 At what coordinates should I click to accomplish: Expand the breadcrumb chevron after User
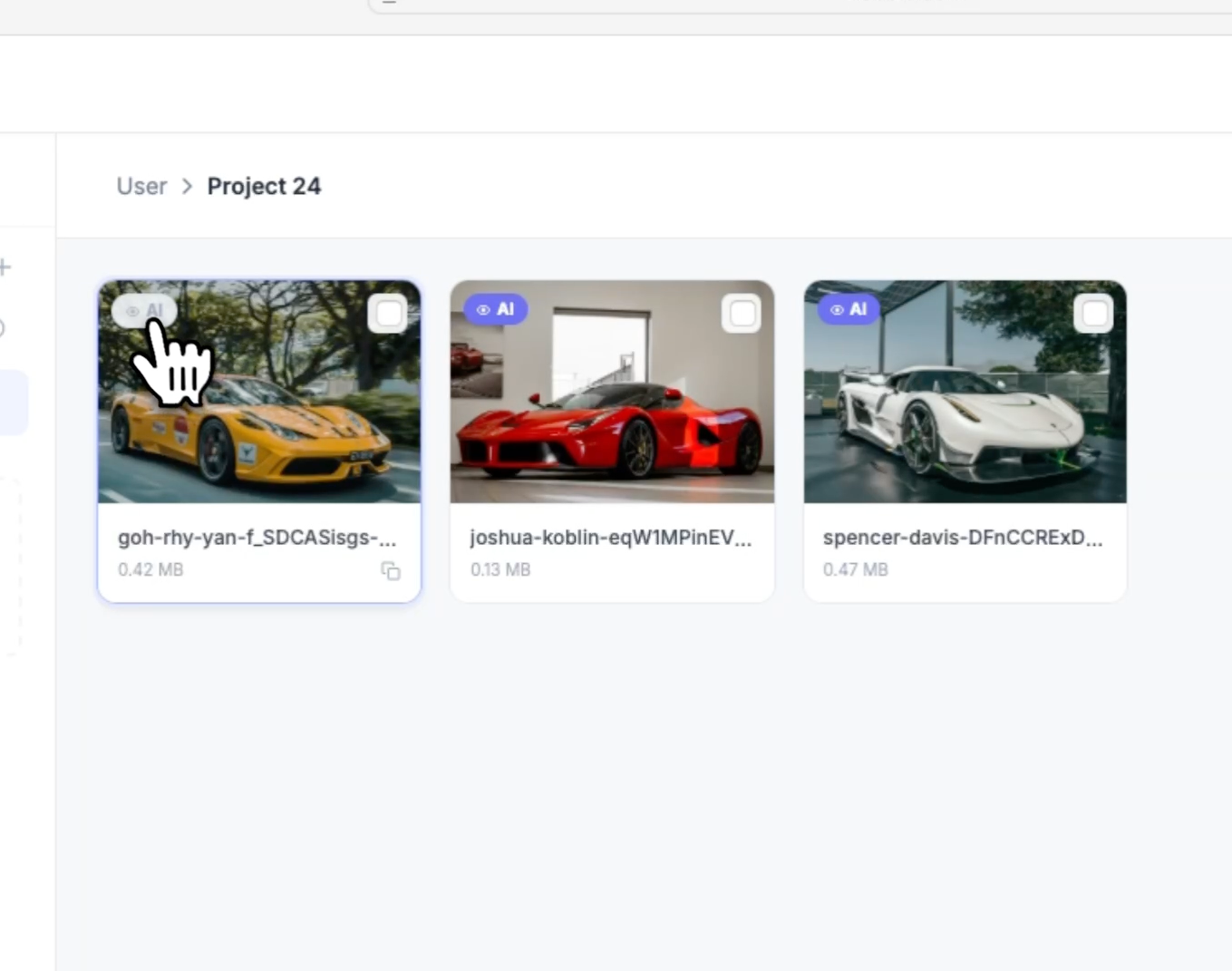click(187, 186)
